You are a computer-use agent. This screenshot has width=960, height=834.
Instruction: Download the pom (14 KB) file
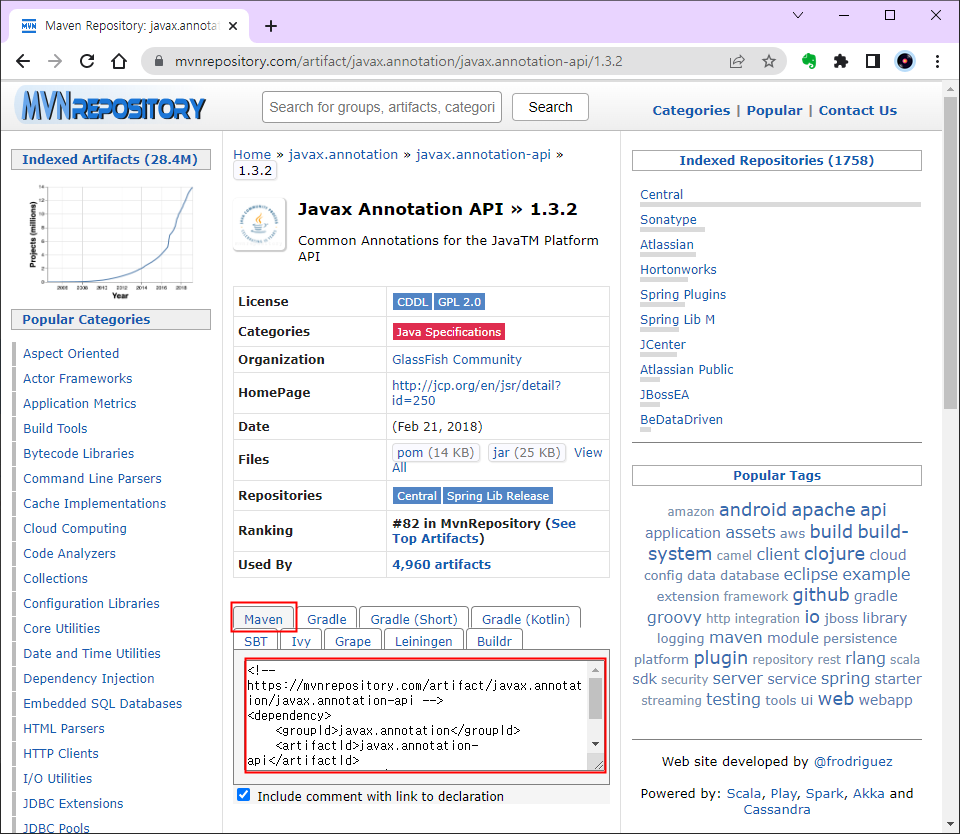tap(435, 453)
